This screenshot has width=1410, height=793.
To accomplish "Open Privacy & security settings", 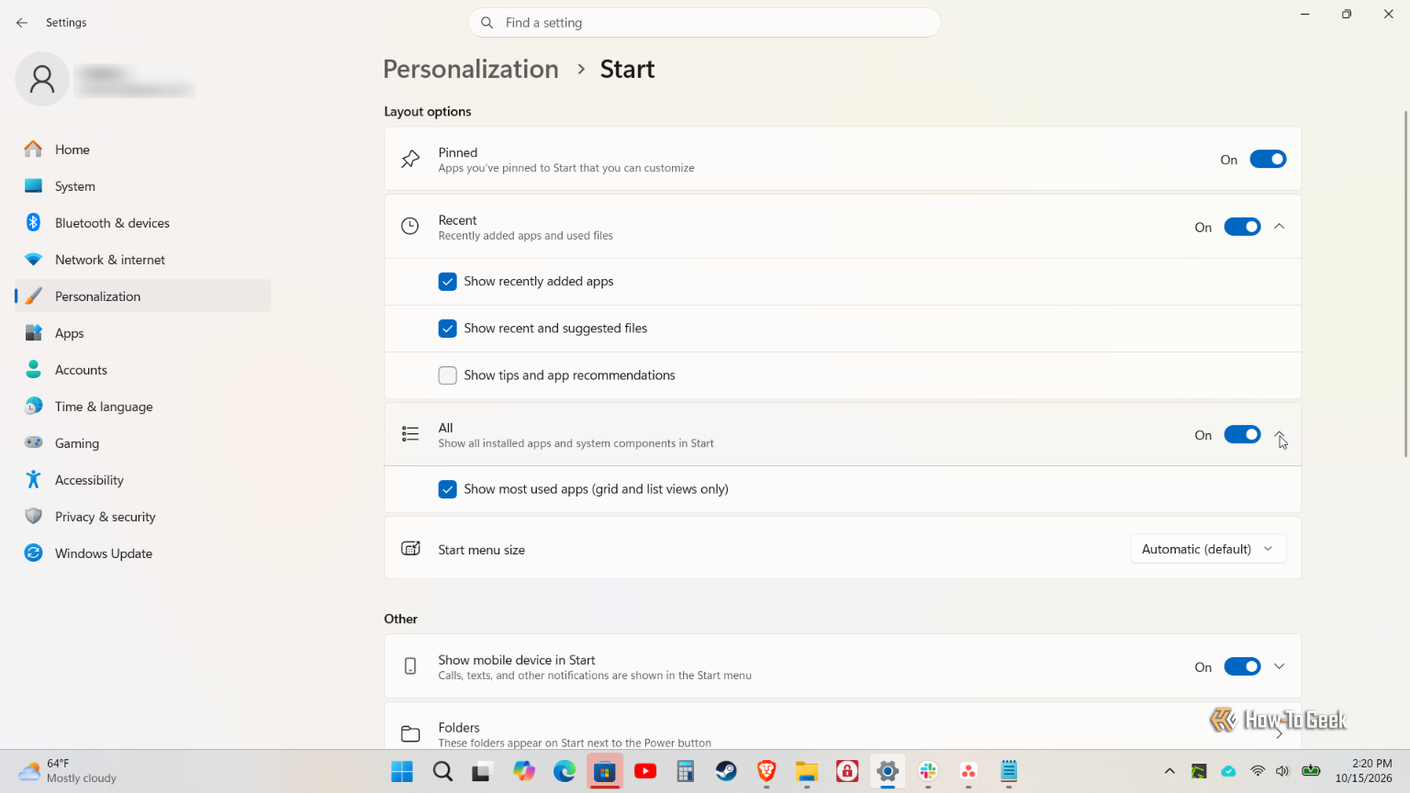I will 143,517.
